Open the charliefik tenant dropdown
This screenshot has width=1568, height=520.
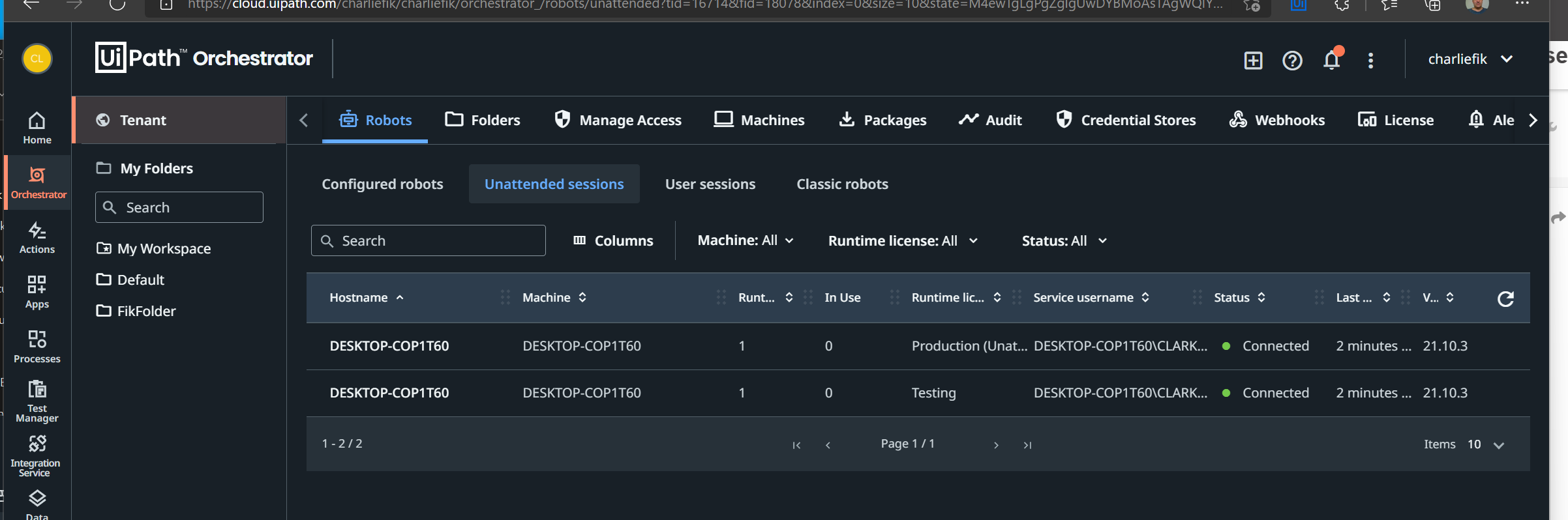click(x=1470, y=59)
